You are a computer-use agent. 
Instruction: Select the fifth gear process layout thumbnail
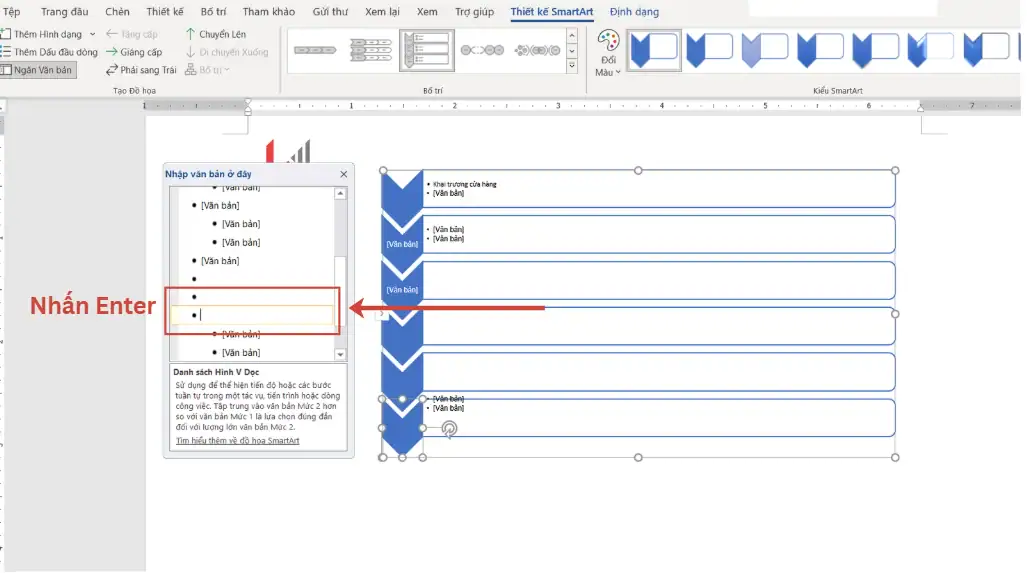[537, 50]
